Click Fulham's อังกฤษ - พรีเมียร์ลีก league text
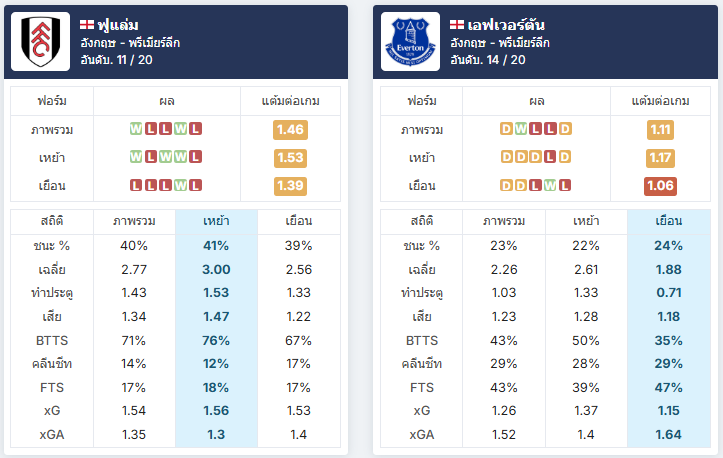Screen dimensions: 723x458 coord(130,43)
